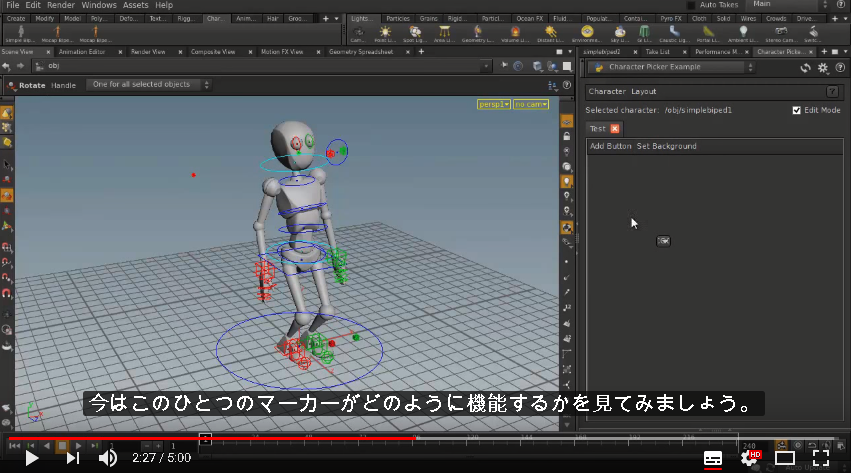This screenshot has height=473, width=851.
Task: Select the Spot Light shelf tool
Action: (415, 34)
